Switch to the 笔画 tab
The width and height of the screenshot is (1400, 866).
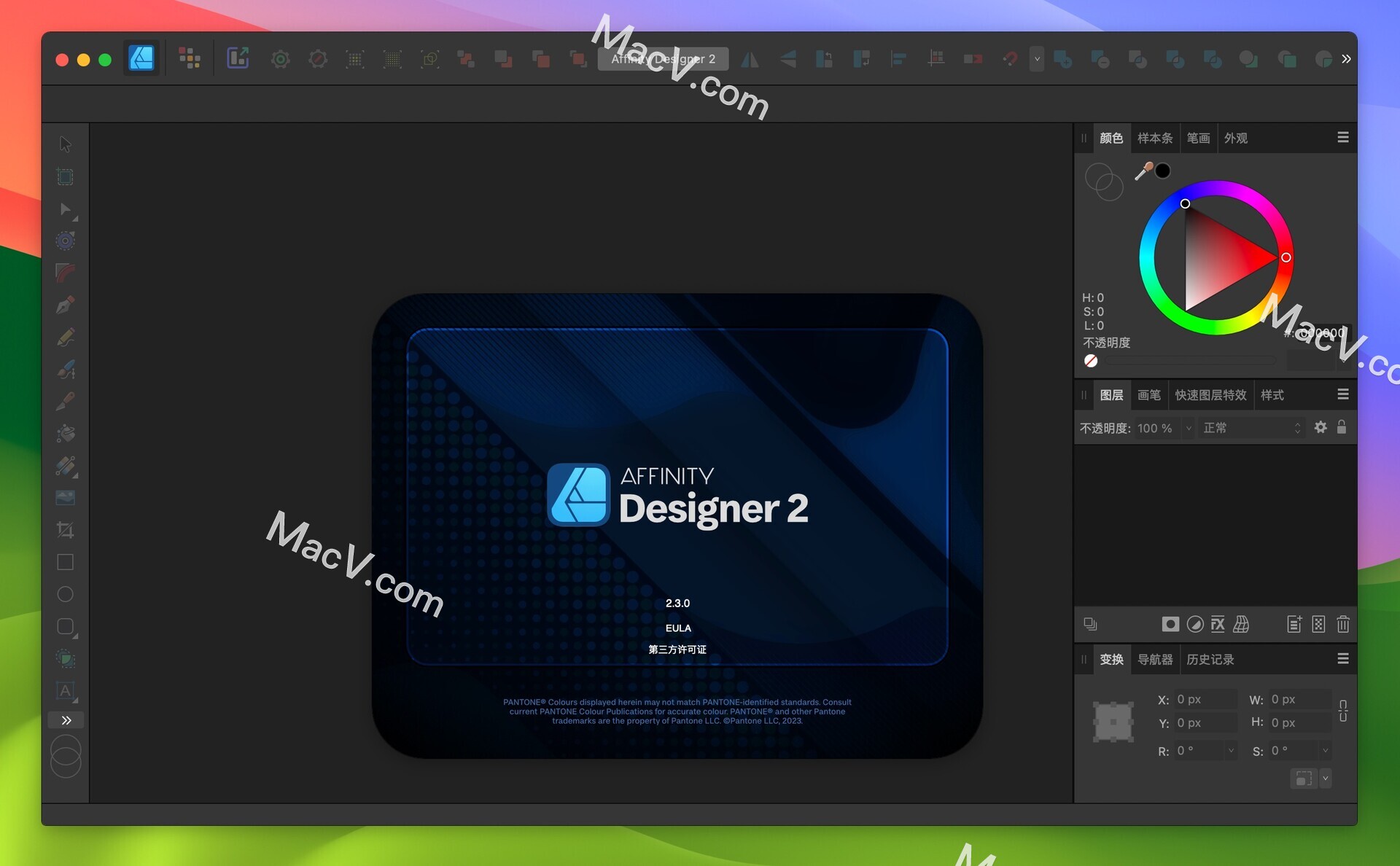point(1198,139)
